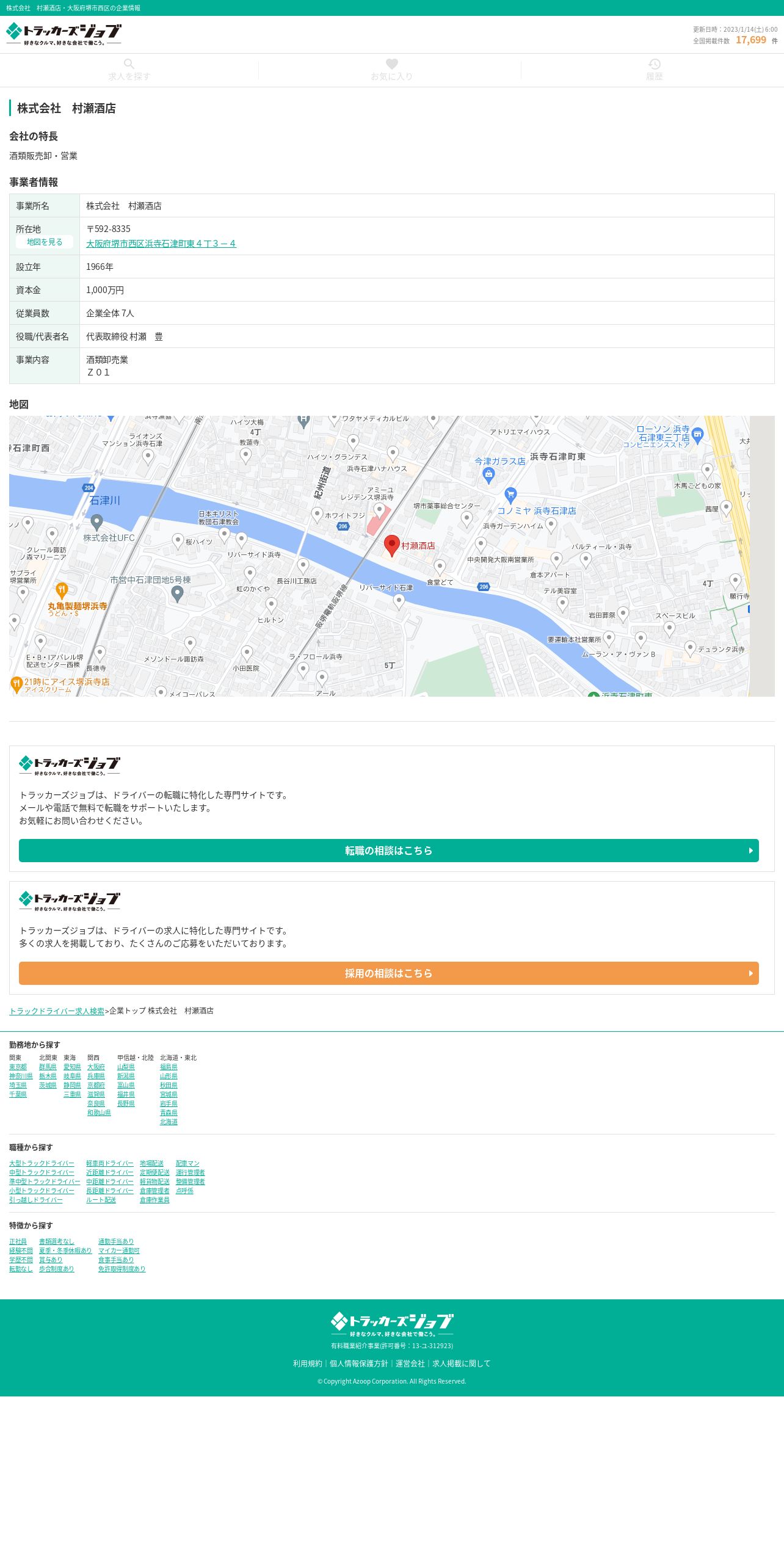Click the Truckers Job logo in 採用 card
The height and width of the screenshot is (1568, 784).
tap(69, 901)
